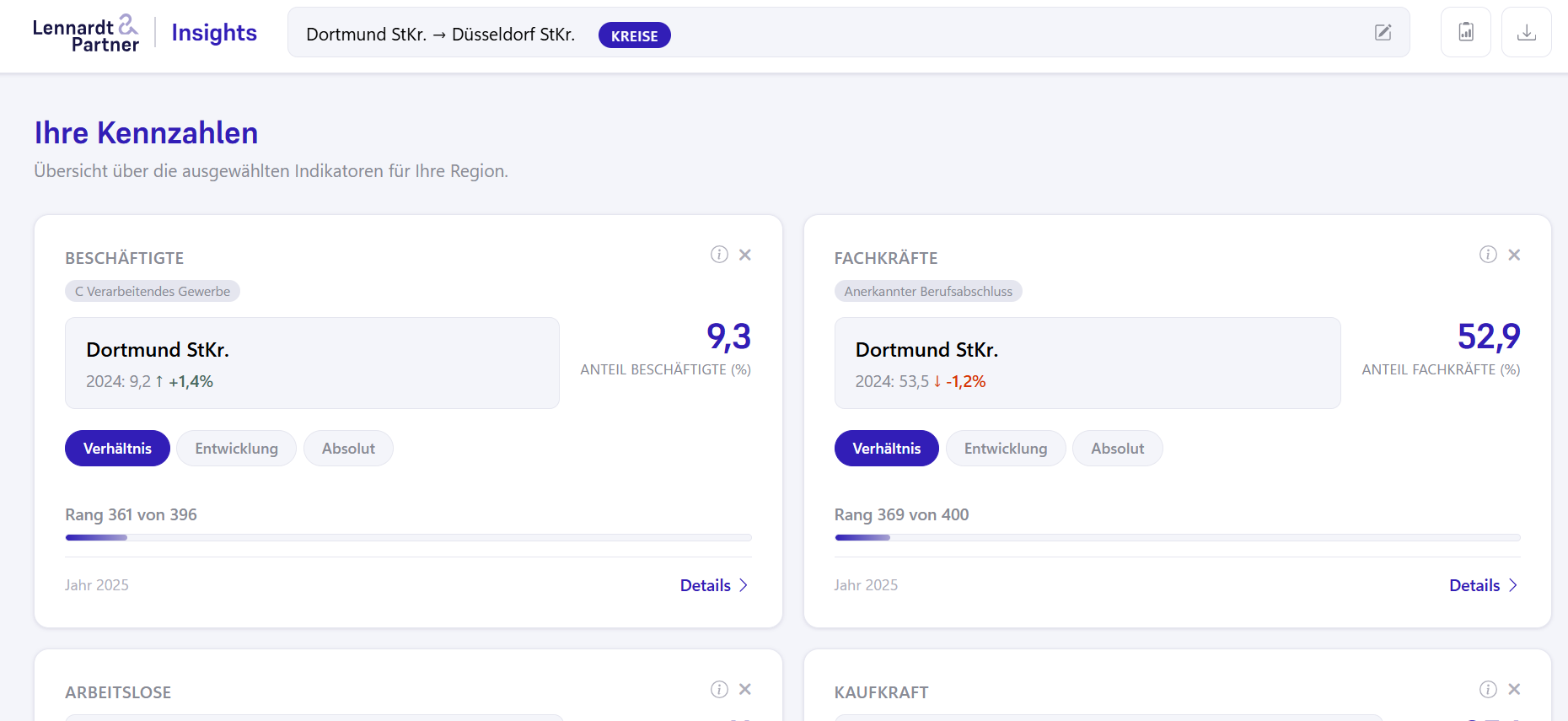
Task: Click the Lennardt & Partner logo
Action: click(86, 34)
